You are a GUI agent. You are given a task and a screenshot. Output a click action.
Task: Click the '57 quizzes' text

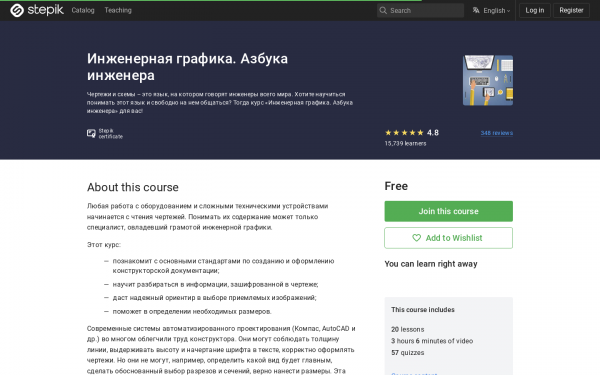pyautogui.click(x=408, y=352)
